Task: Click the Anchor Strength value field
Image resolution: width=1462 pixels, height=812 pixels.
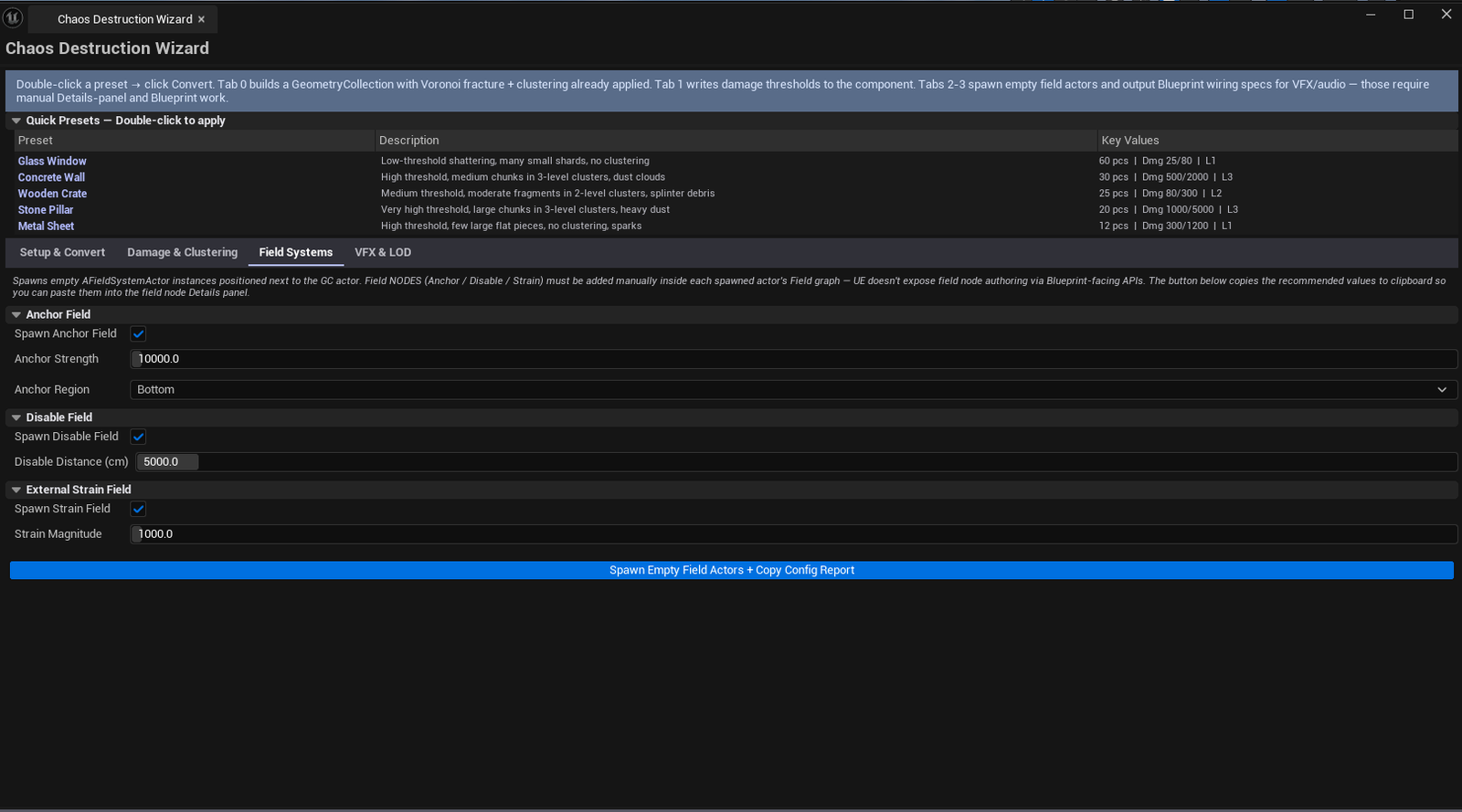Action: [793, 359]
